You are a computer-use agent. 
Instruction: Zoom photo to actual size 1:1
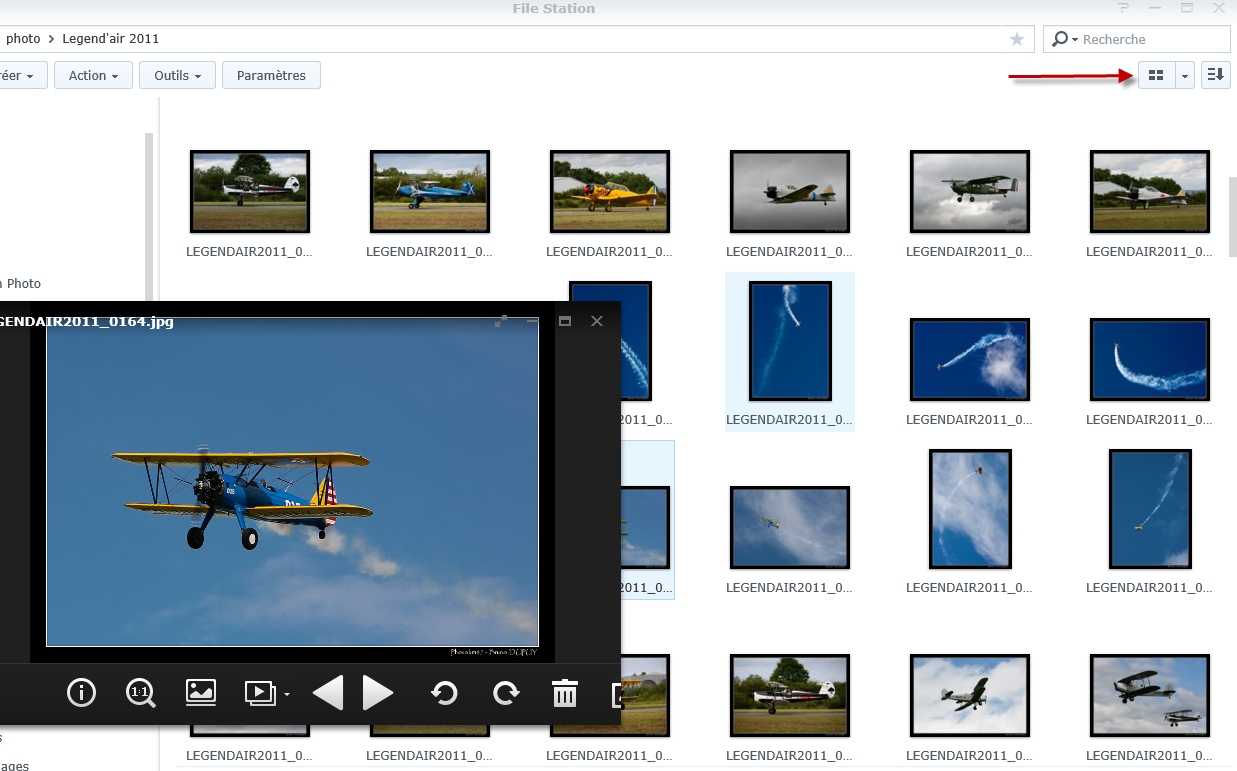[141, 692]
